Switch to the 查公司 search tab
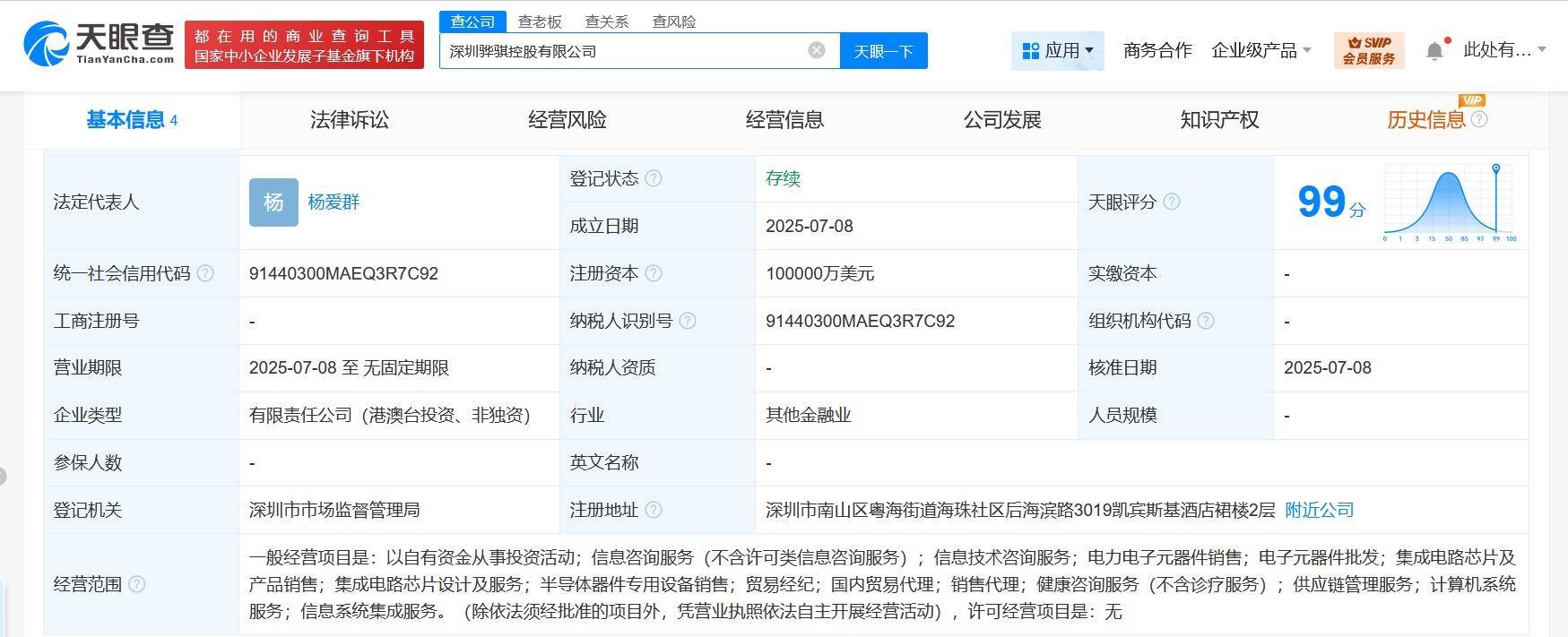This screenshot has height=637, width=1568. point(472,21)
